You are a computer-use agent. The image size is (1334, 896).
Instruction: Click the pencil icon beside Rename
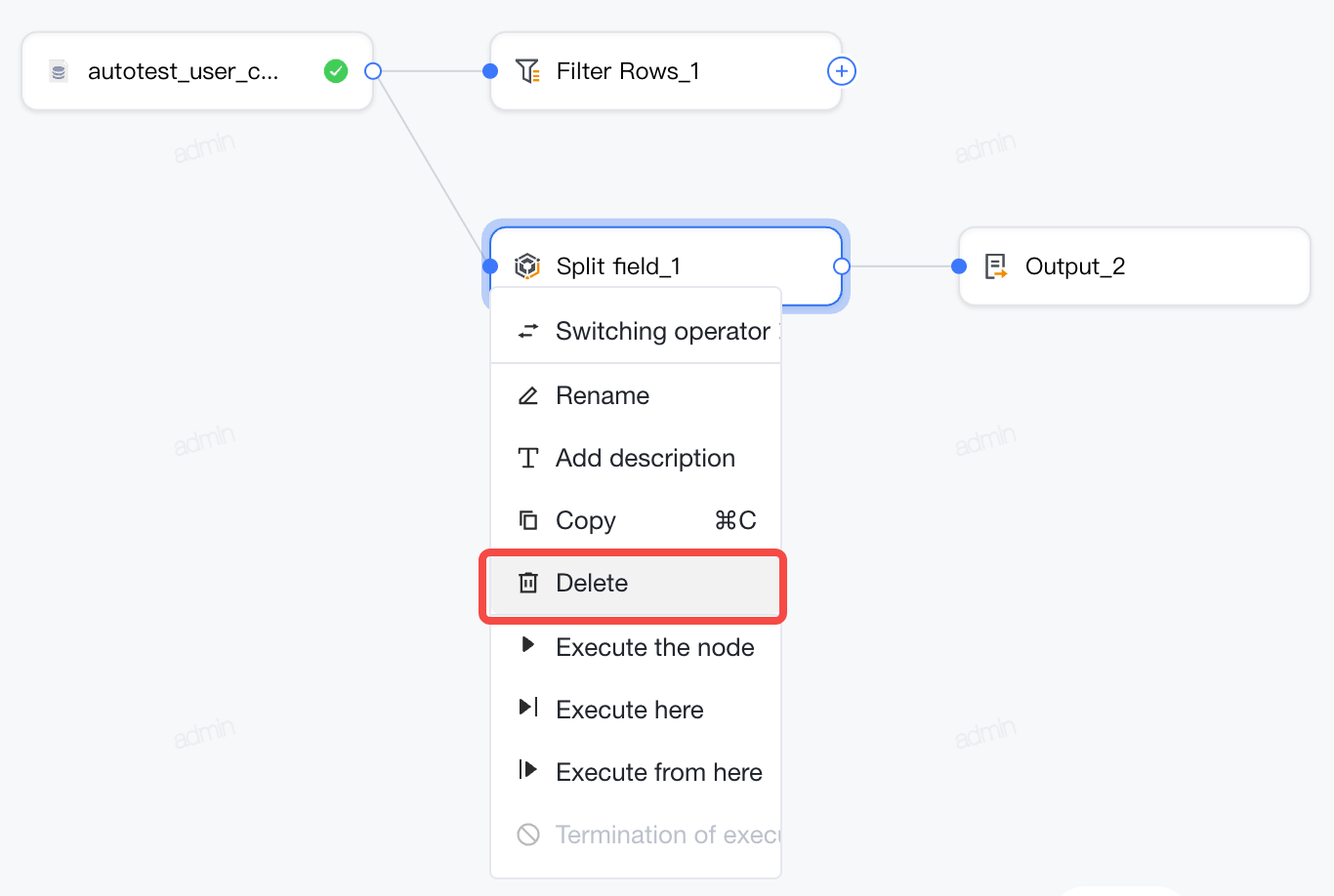pos(528,395)
